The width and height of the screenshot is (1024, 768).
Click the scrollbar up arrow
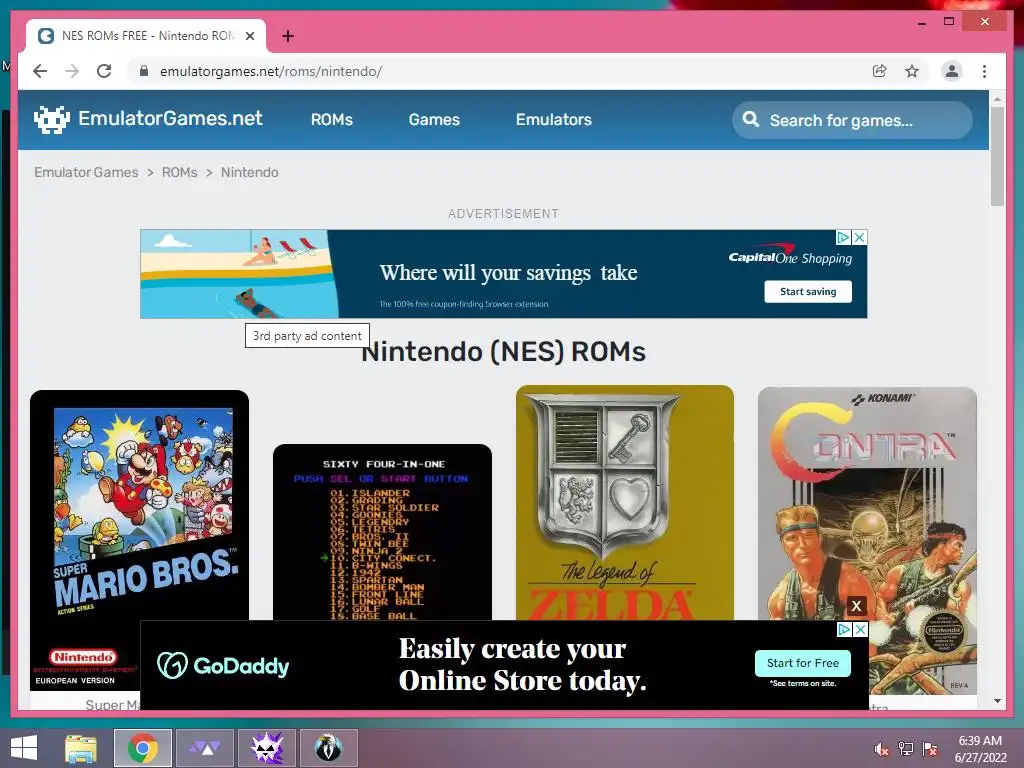tap(997, 99)
